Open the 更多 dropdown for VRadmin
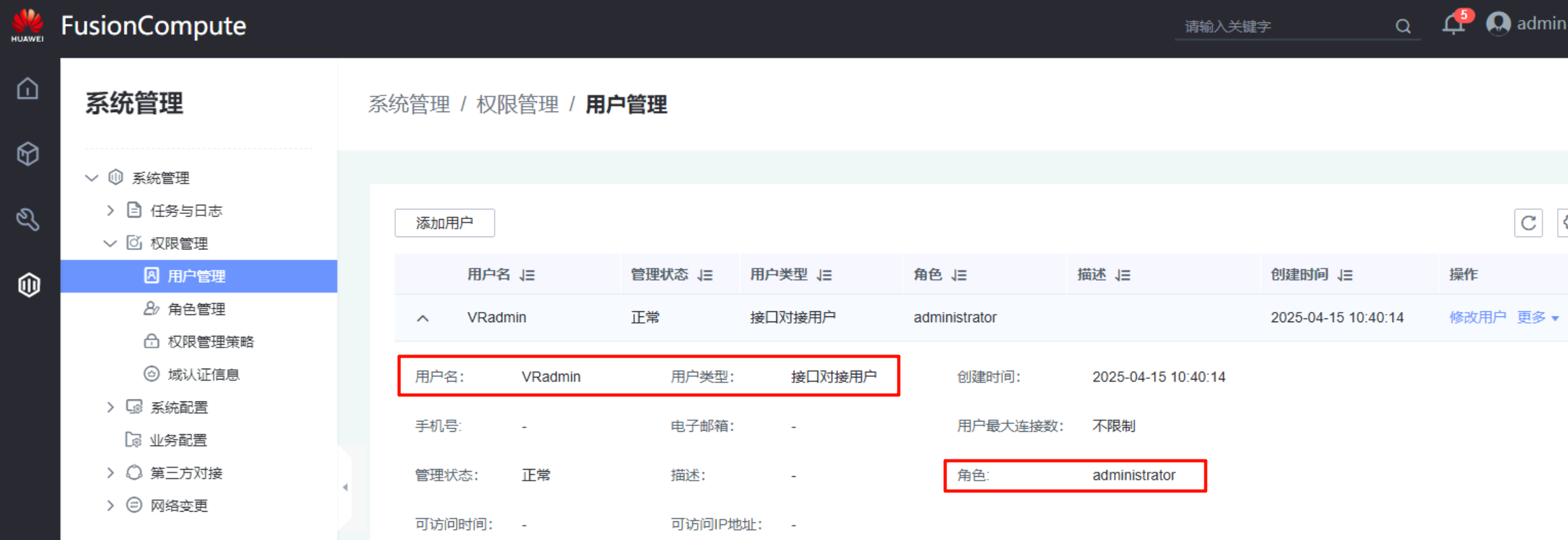This screenshot has width=1568, height=540. tap(1538, 318)
